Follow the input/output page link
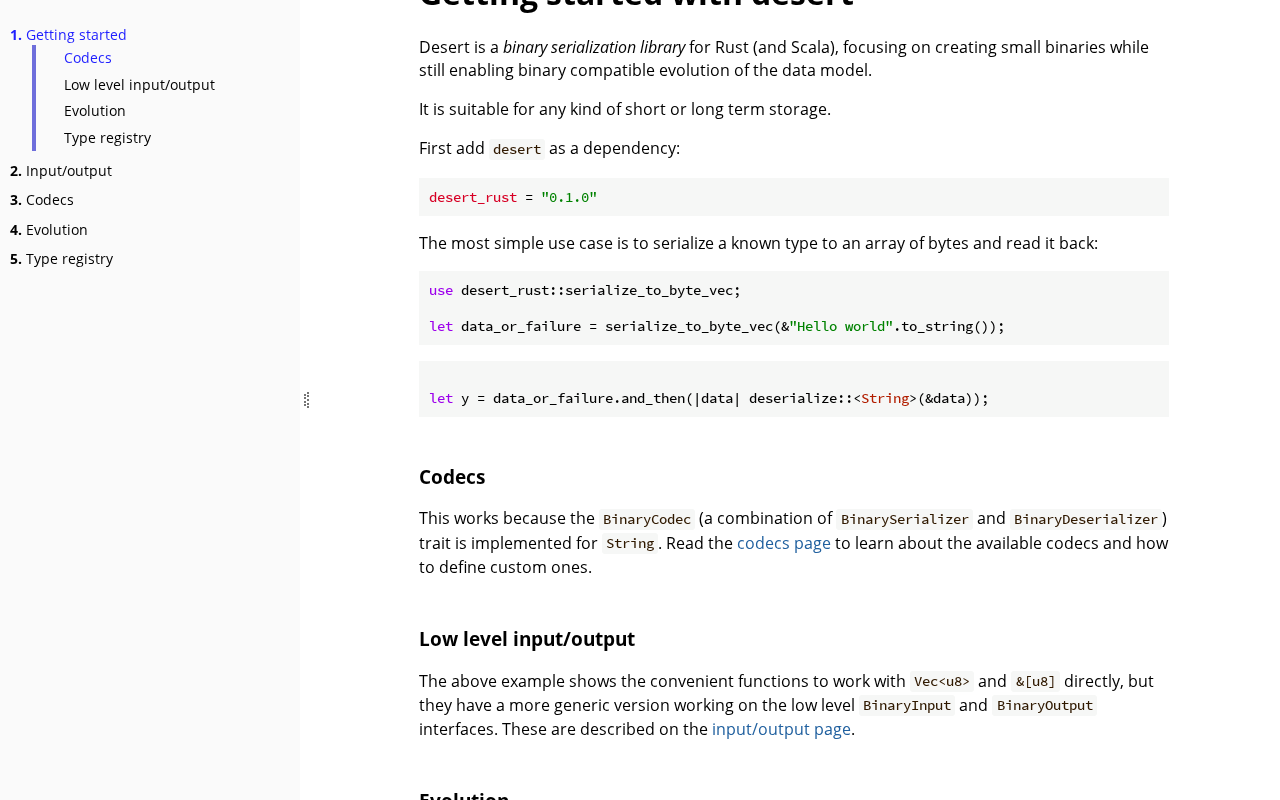 [781, 729]
